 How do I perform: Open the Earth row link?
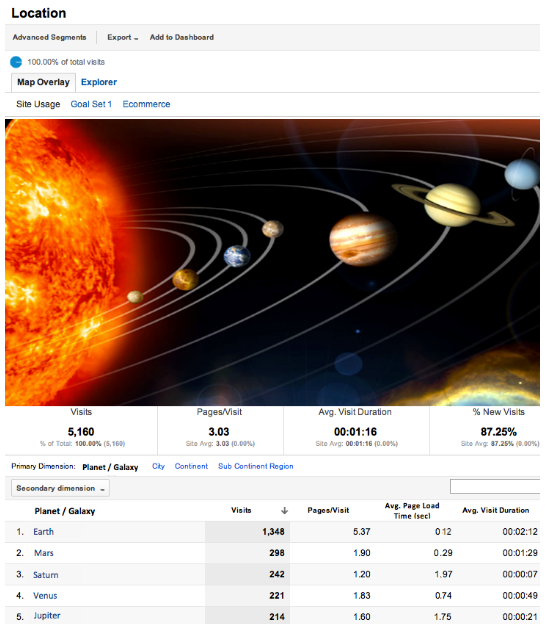pos(44,532)
